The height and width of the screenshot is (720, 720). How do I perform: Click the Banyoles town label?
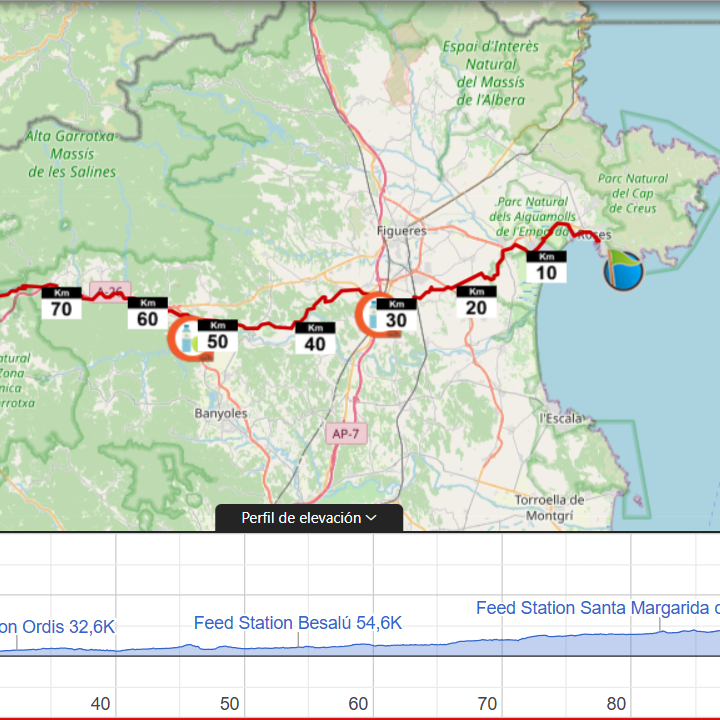[220, 413]
